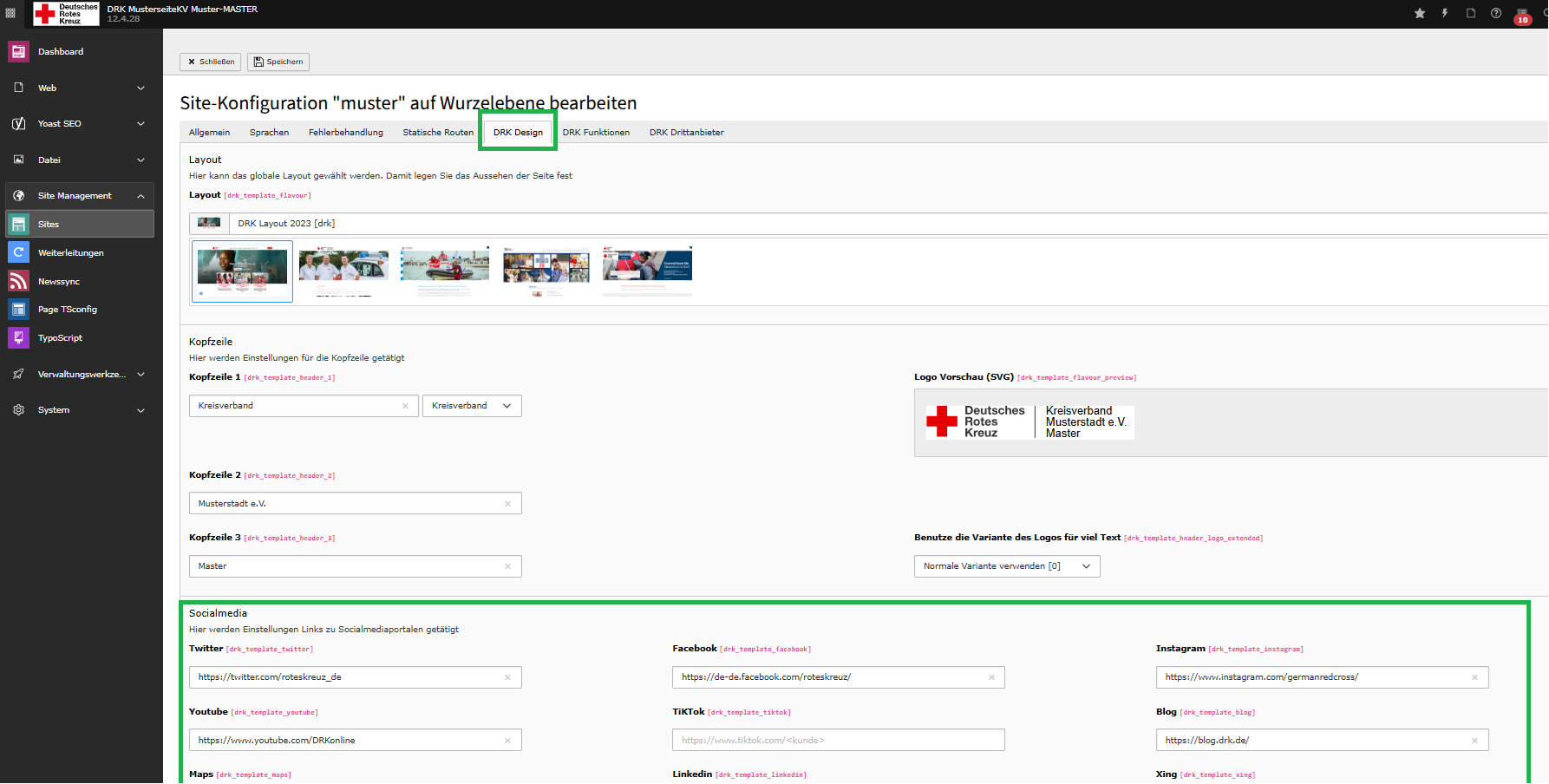Click the Weiterleitungen module icon
The width and height of the screenshot is (1549, 784).
point(18,252)
